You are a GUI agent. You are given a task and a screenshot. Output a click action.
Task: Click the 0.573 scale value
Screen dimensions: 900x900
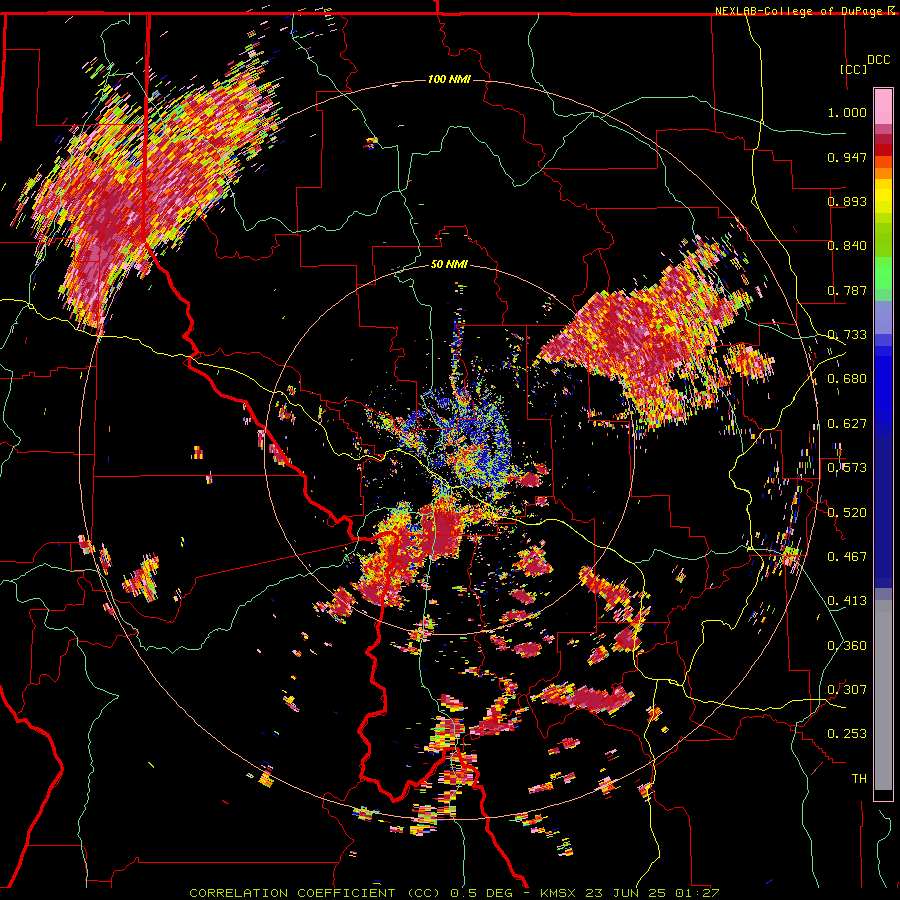click(x=847, y=468)
